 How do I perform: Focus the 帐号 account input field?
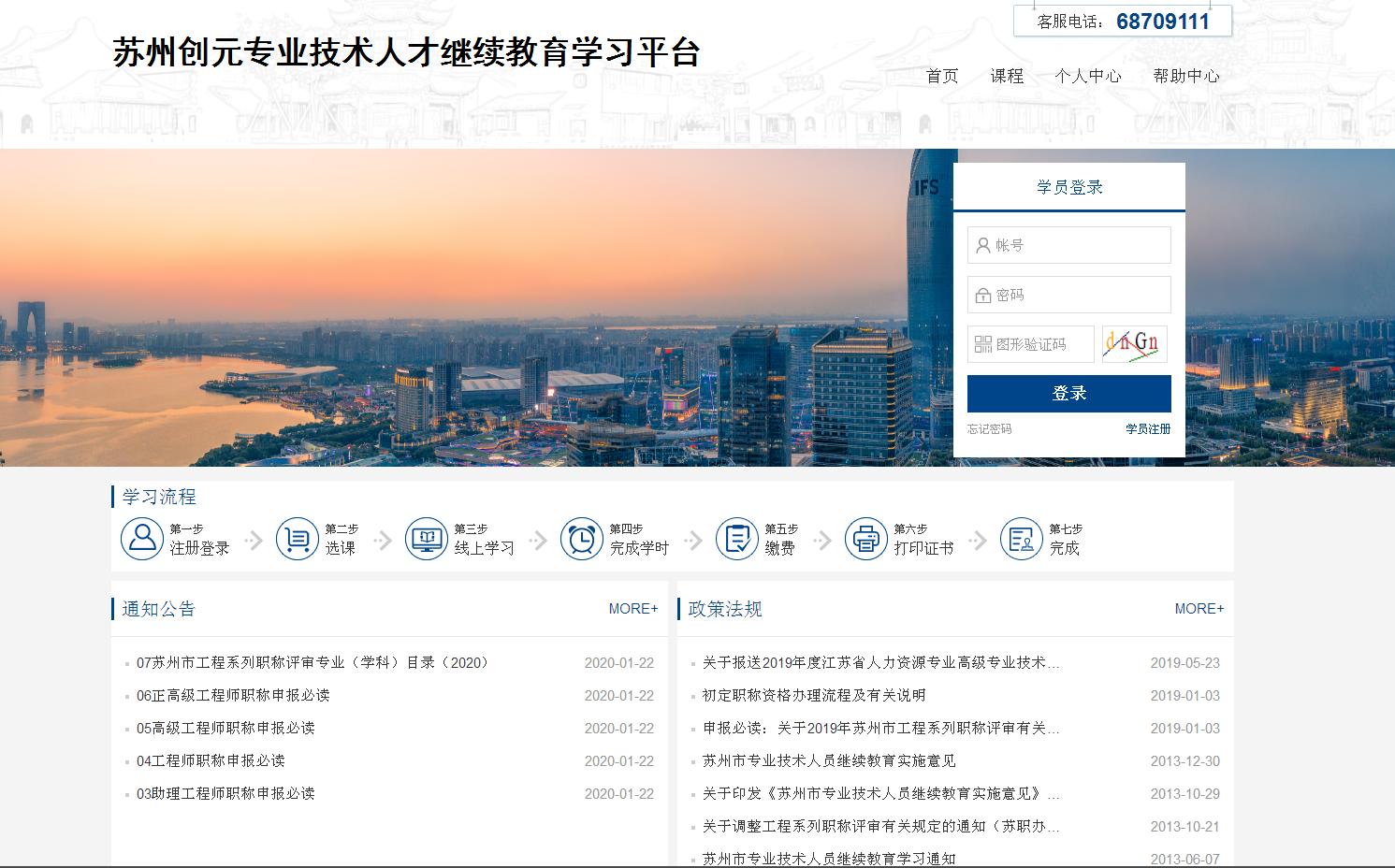pos(1069,245)
